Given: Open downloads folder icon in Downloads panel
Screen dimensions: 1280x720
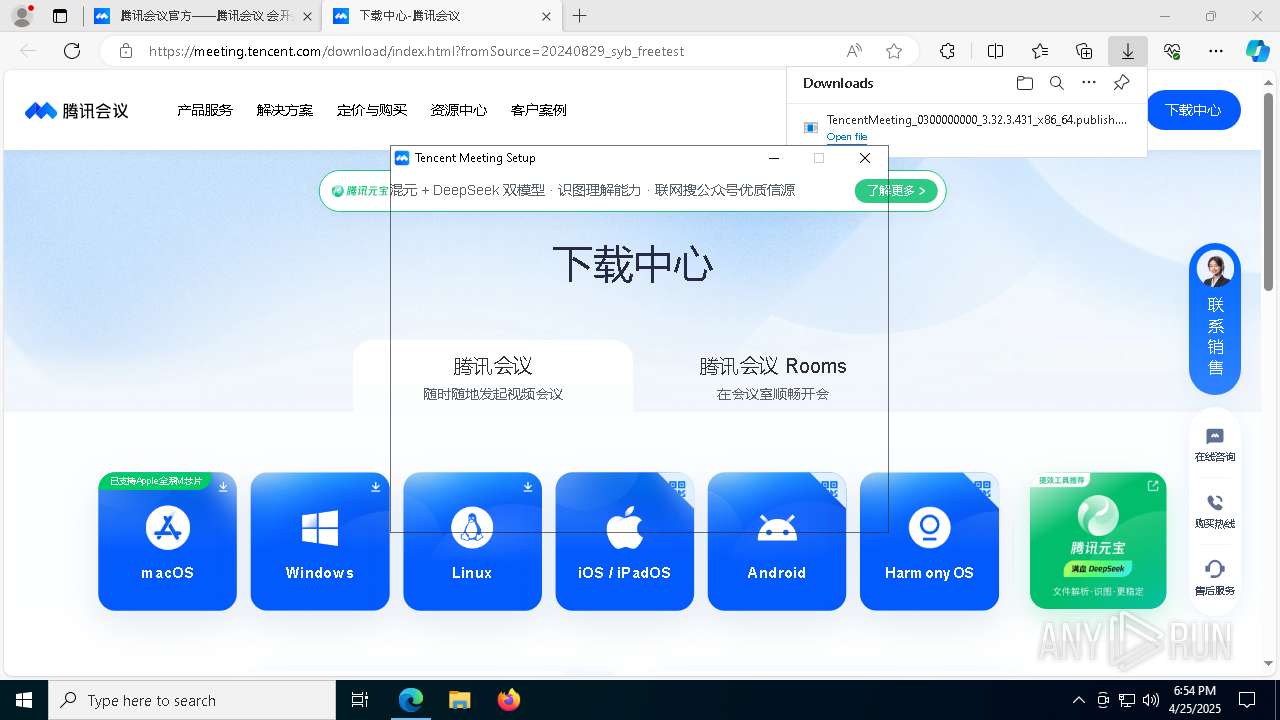Looking at the screenshot, I should point(1024,83).
